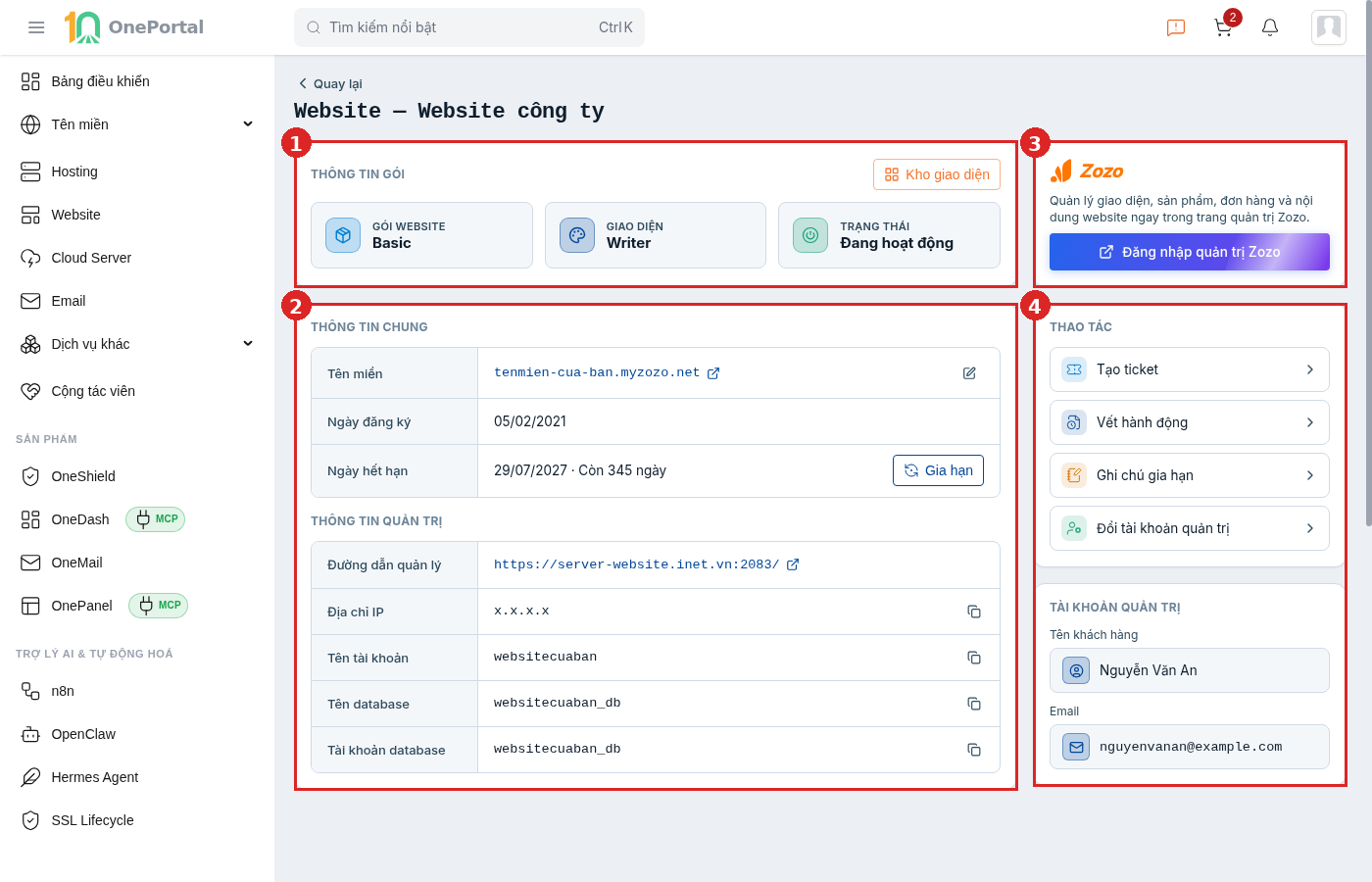Expand the Tên miền sidebar submenu
This screenshot has height=882, width=1372.
(x=248, y=124)
